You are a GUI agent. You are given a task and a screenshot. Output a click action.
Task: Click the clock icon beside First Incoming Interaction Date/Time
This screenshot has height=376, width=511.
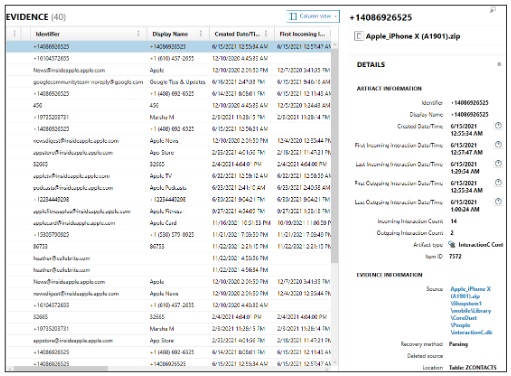tap(498, 145)
